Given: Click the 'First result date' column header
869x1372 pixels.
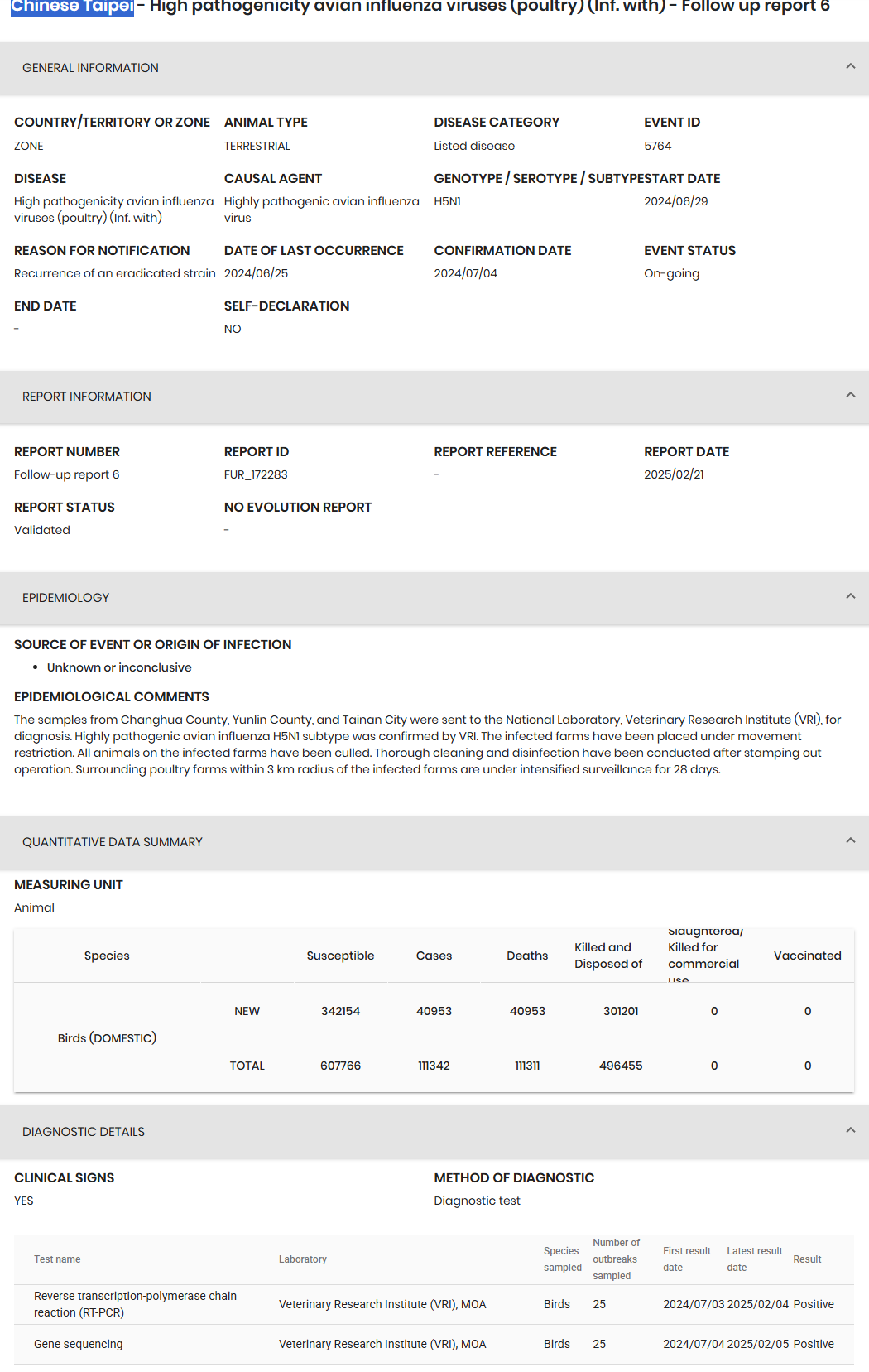Looking at the screenshot, I should point(687,1259).
